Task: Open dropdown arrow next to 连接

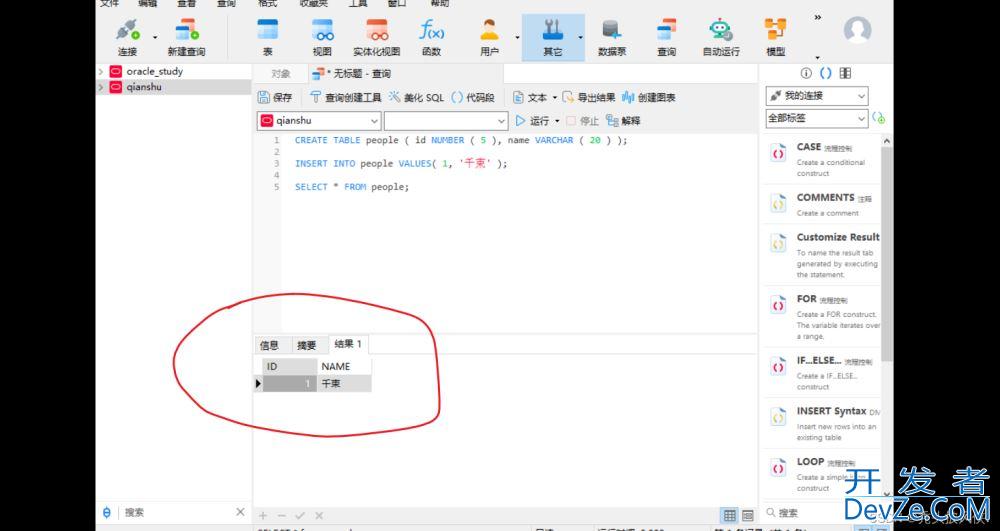Action: tap(154, 38)
